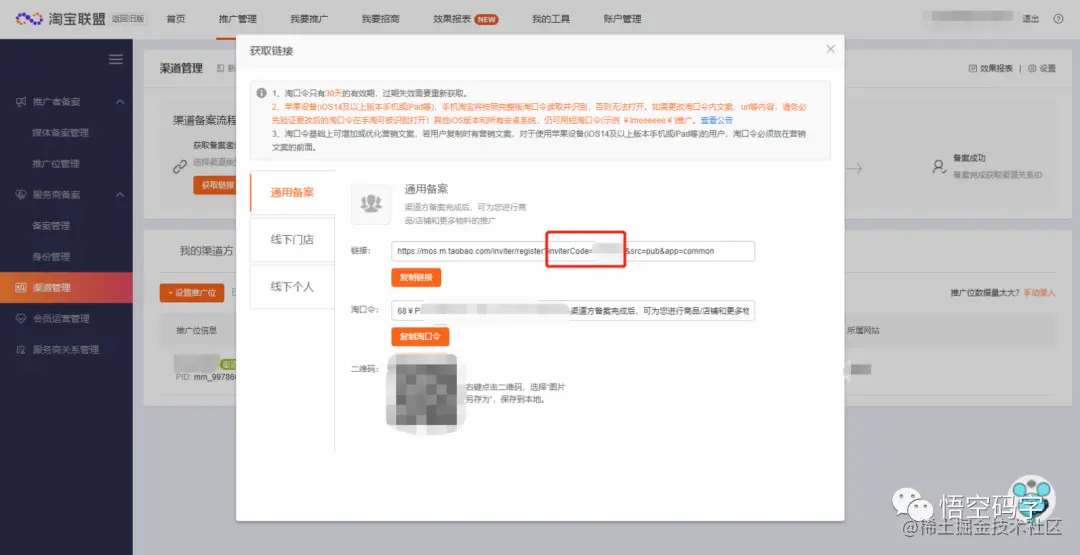Collapse the 服务商备案 sidebar section
Screen dimensions: 1080x555
120,195
